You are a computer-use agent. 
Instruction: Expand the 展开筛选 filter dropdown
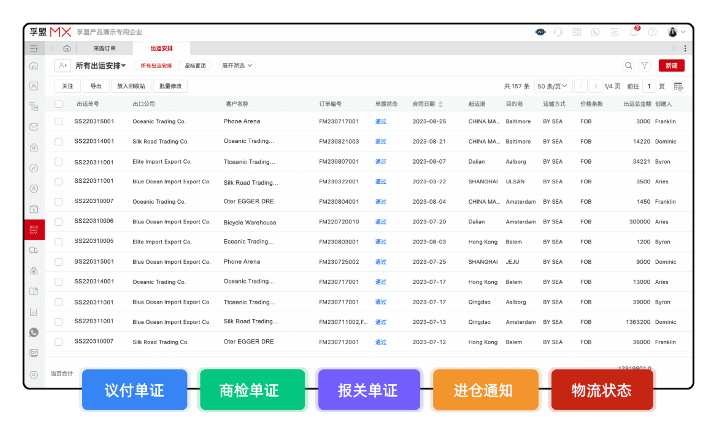pyautogui.click(x=237, y=65)
